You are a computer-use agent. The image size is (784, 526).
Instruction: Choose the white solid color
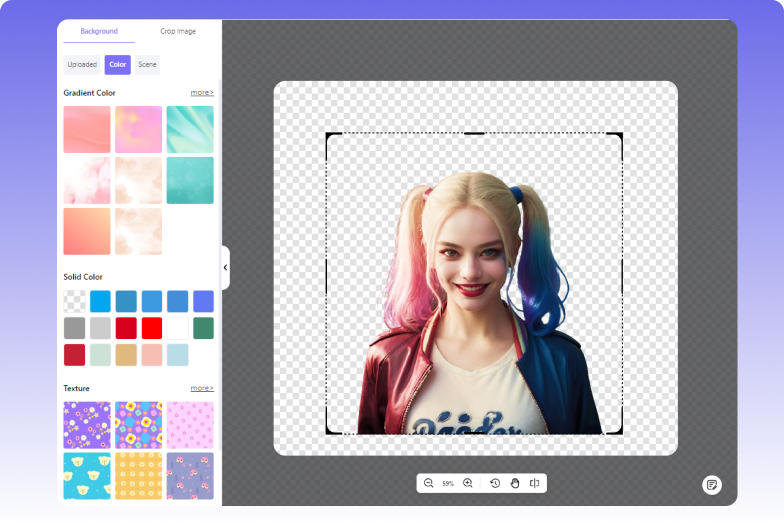tap(178, 328)
